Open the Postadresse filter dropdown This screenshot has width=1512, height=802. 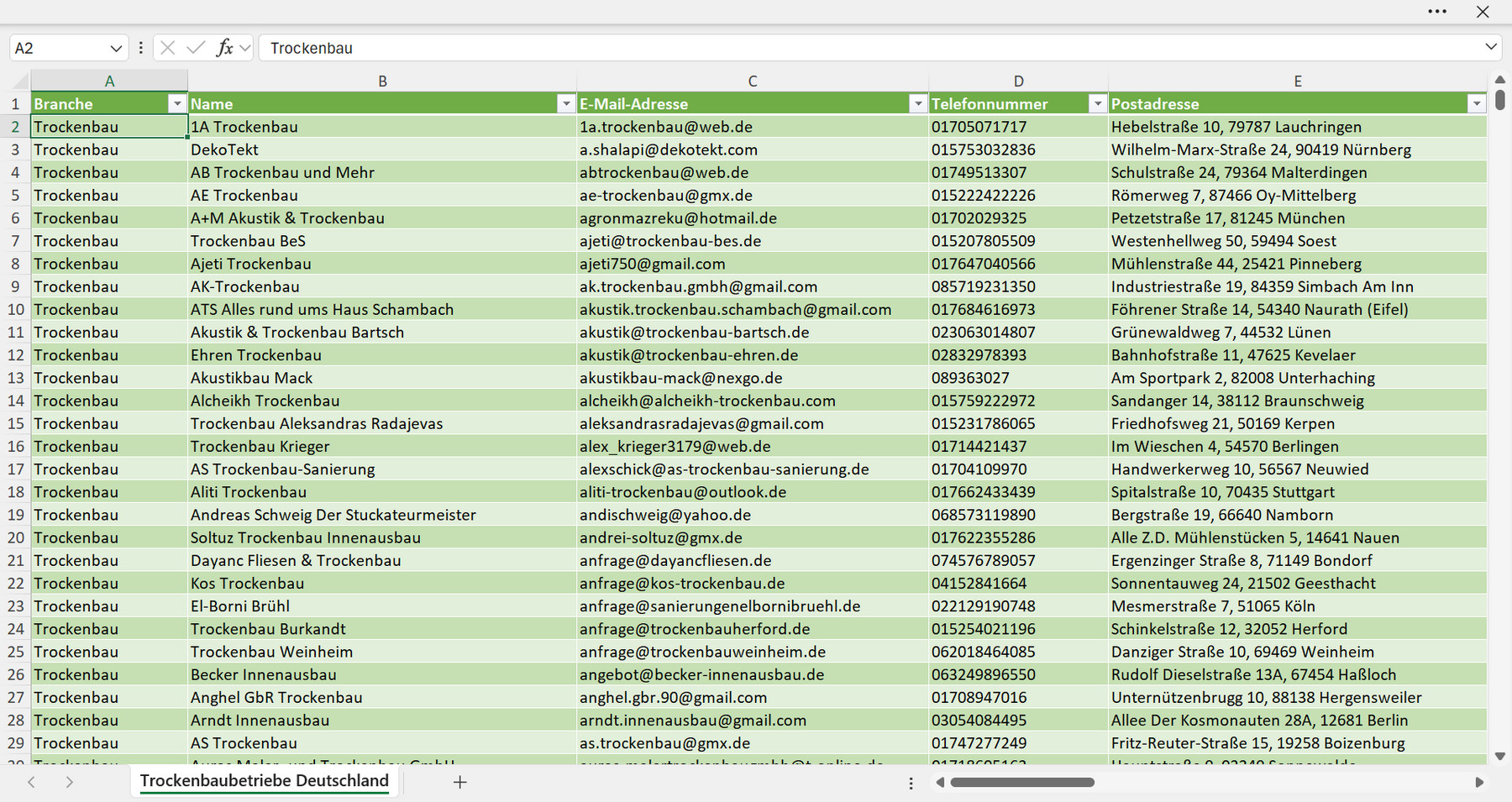(1477, 103)
